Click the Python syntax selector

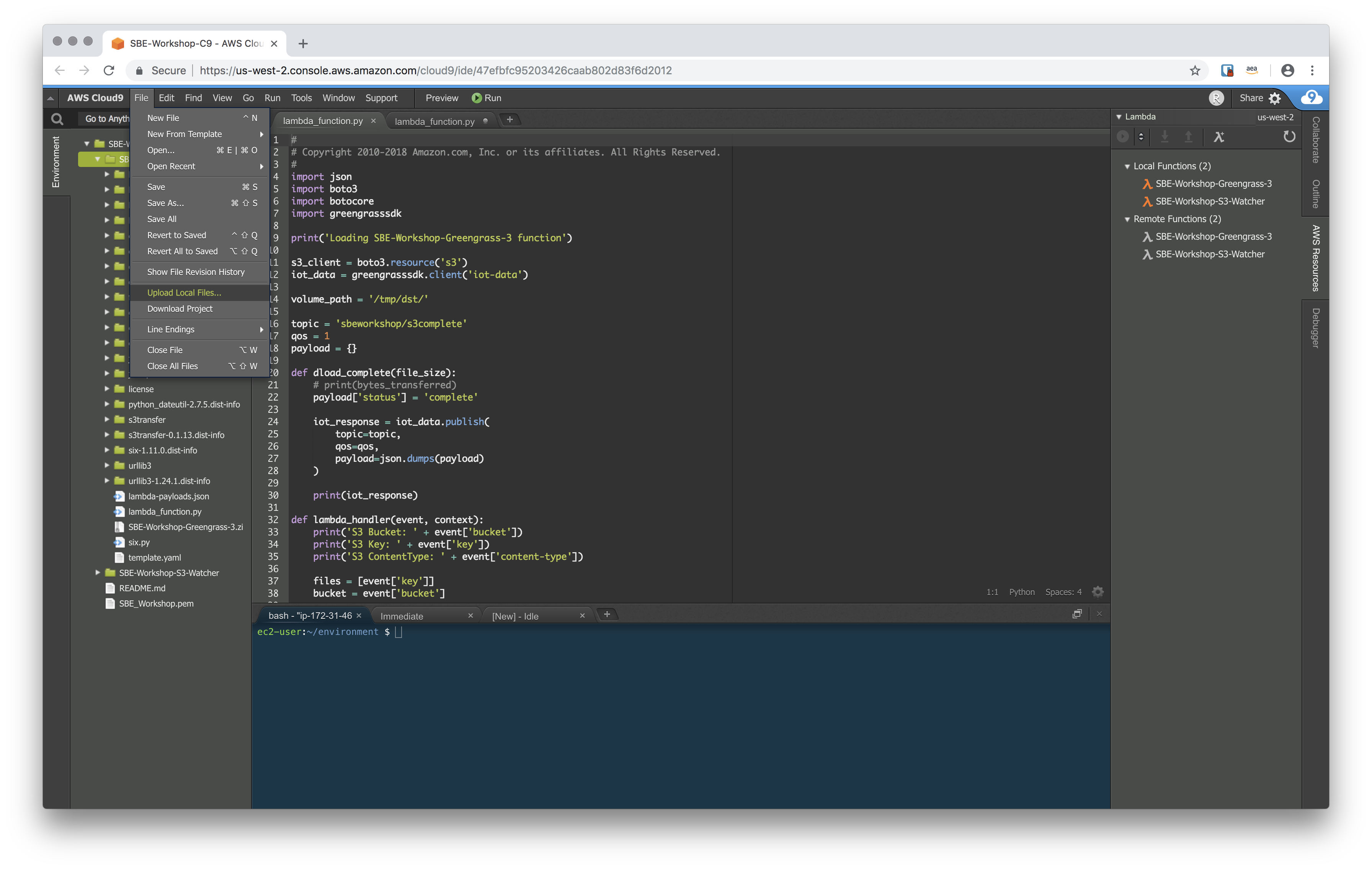point(1022,592)
